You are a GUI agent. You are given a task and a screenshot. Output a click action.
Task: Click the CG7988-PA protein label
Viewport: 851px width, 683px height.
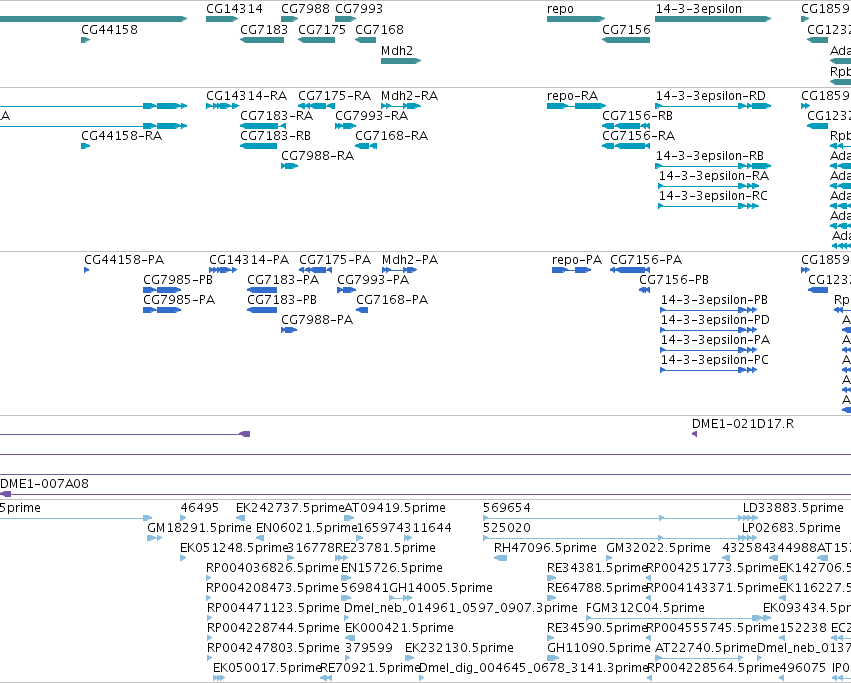(317, 320)
